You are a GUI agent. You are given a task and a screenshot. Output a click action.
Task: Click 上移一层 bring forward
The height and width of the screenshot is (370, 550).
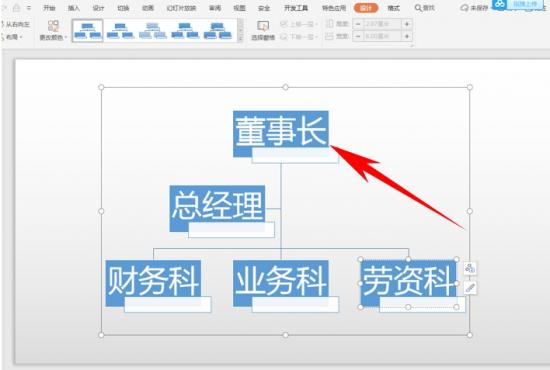tap(299, 24)
